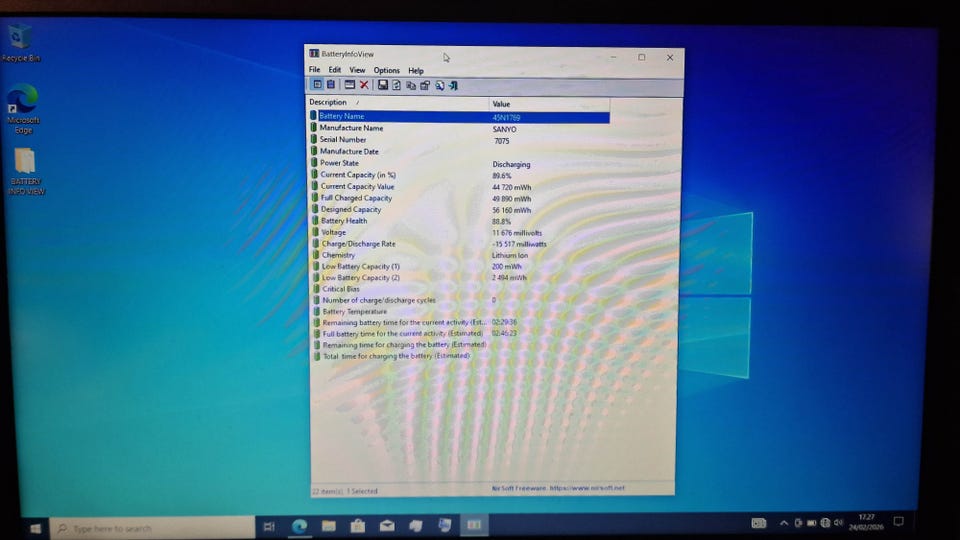Sort by the Value column header

point(549,103)
